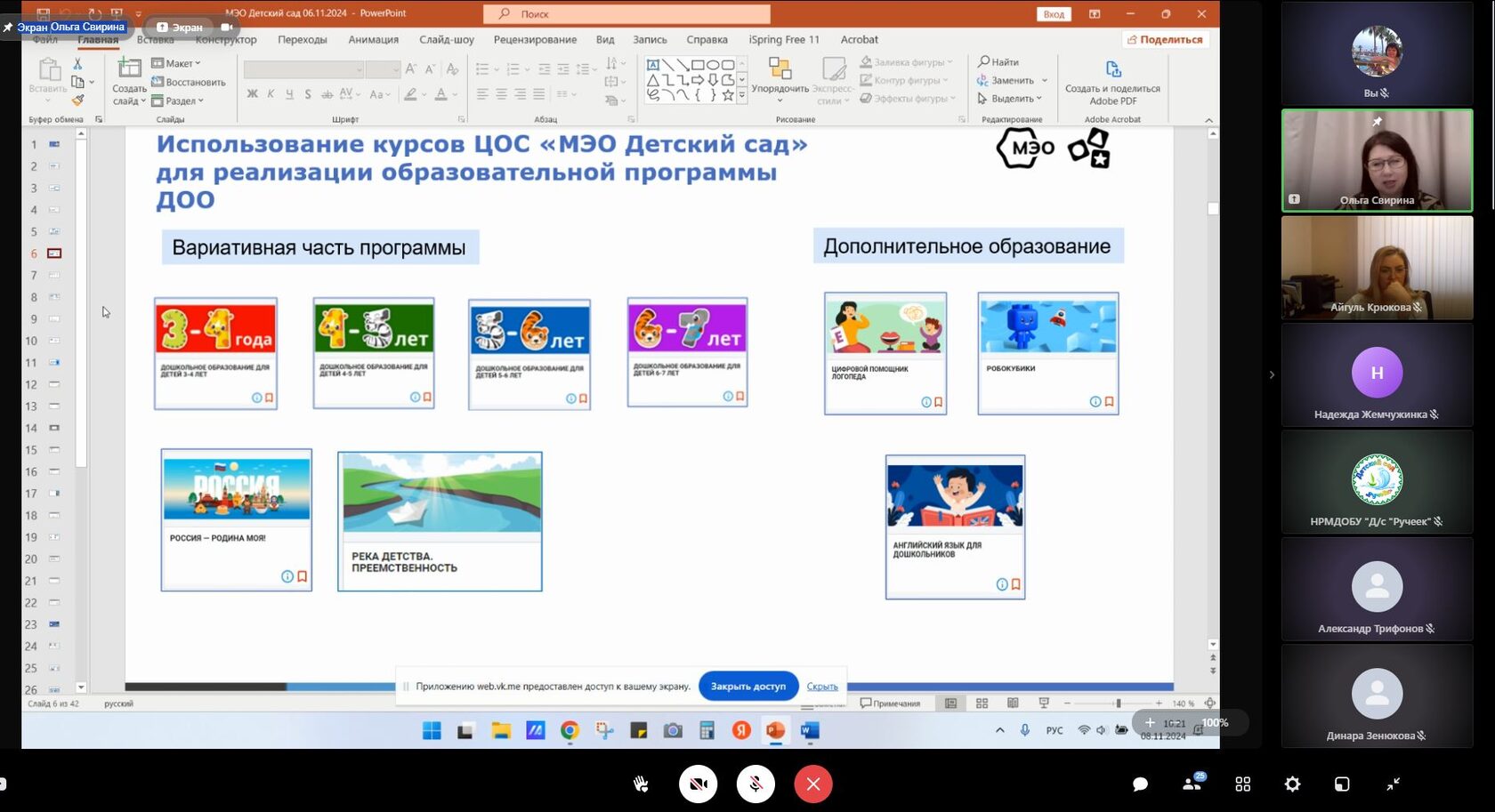
Task: Open the Анимация ribbon tab
Action: [x=373, y=40]
